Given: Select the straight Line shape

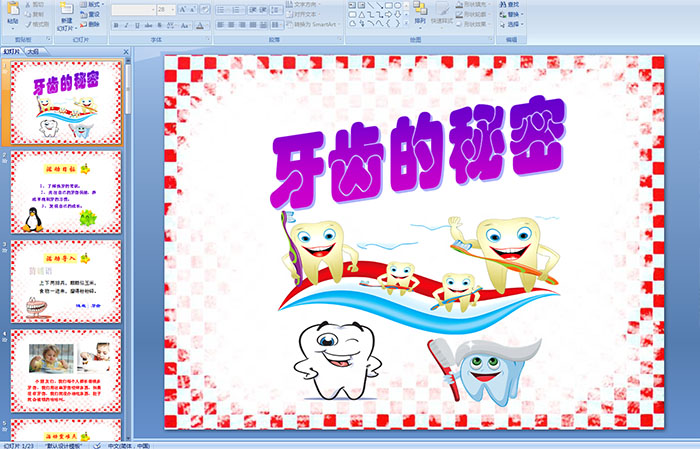Looking at the screenshot, I should point(371,5).
